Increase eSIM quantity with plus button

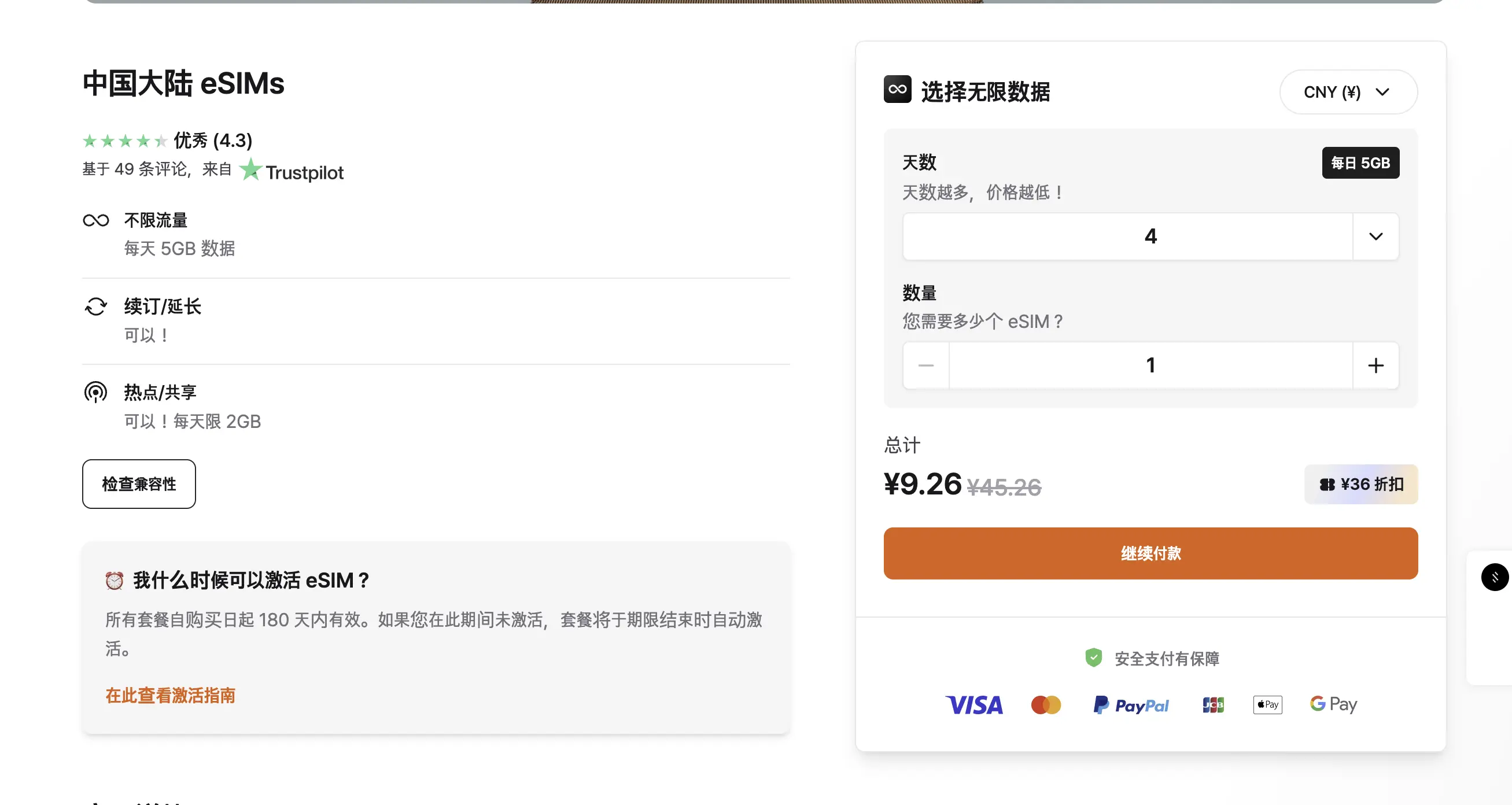1376,365
